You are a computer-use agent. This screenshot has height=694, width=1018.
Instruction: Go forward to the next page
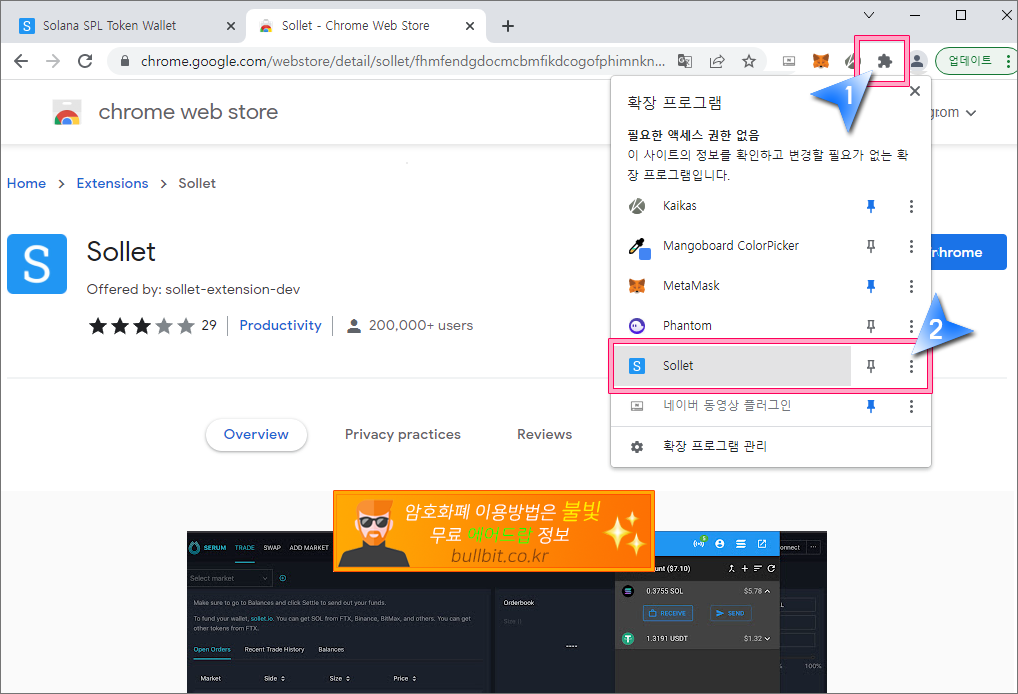click(53, 61)
